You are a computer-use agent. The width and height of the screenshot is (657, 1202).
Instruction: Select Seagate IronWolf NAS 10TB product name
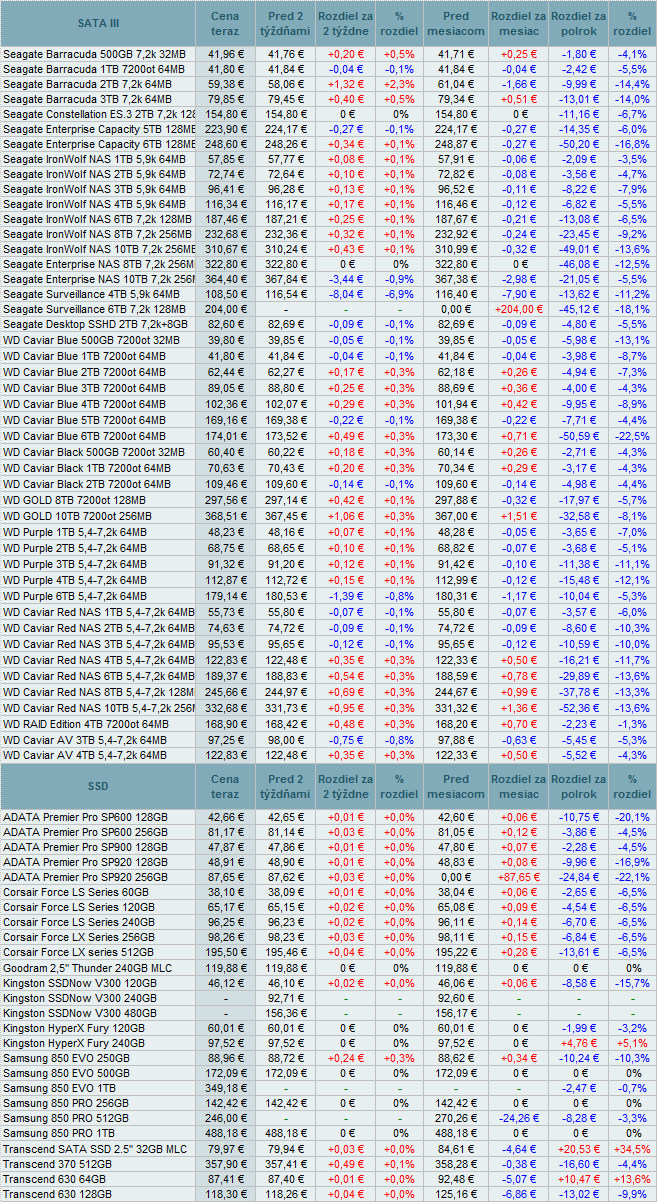point(99,249)
